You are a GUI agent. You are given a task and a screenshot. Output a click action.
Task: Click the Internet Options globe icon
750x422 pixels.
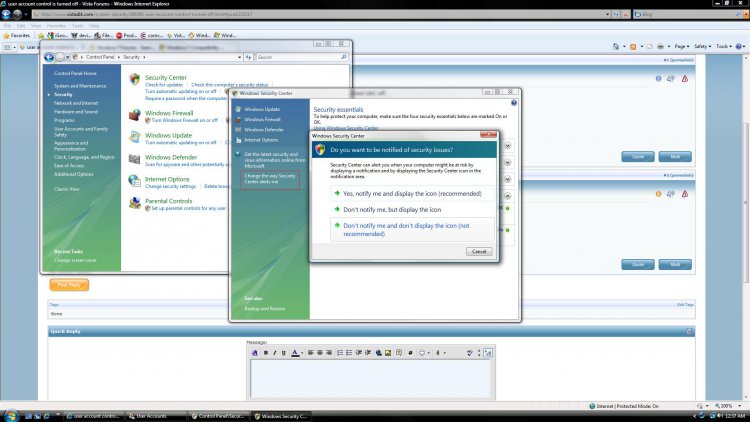click(x=134, y=181)
